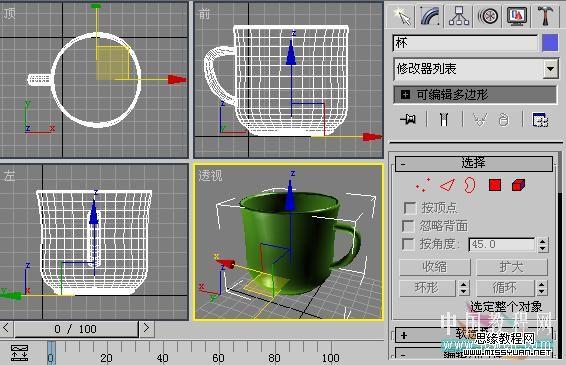Screen dimensions: 566x365
Task: Select Edge sub-object level icon
Action: (447, 185)
